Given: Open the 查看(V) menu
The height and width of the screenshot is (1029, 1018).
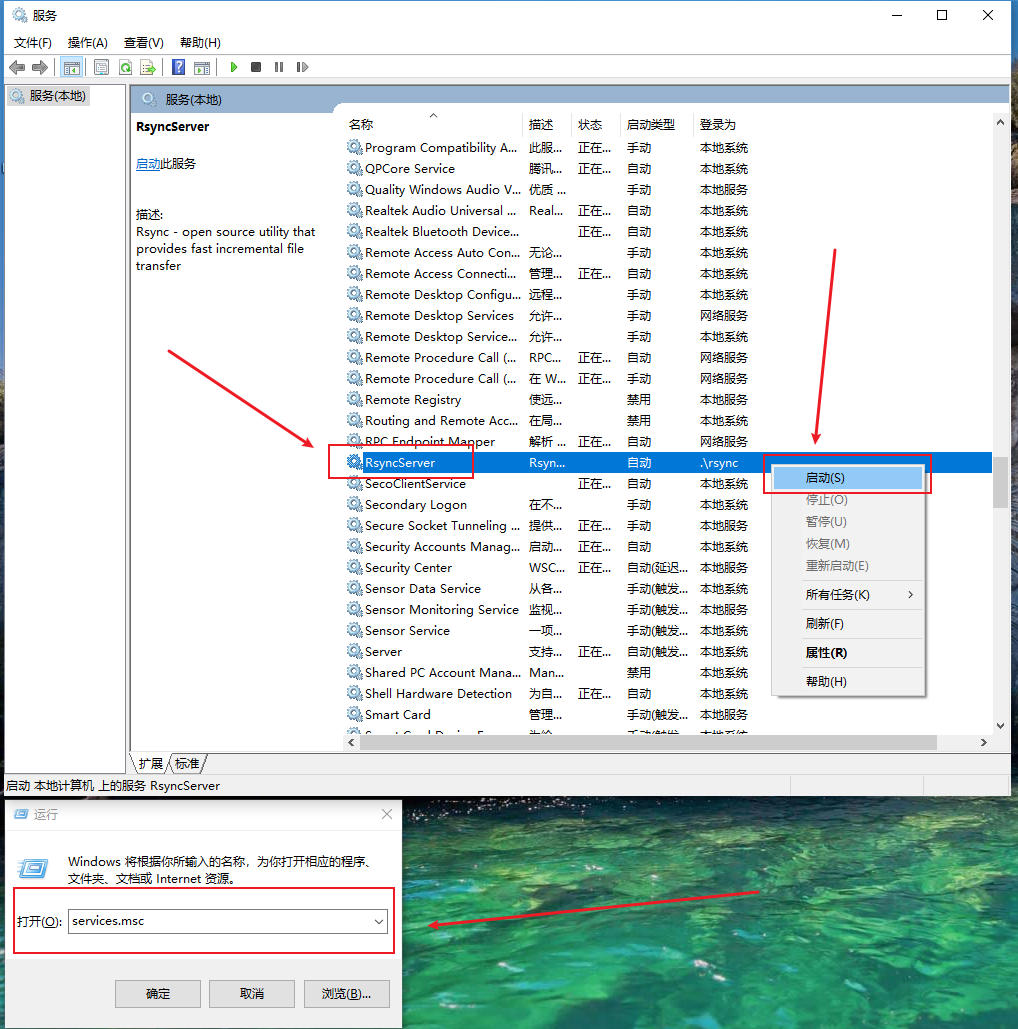Looking at the screenshot, I should [x=144, y=43].
